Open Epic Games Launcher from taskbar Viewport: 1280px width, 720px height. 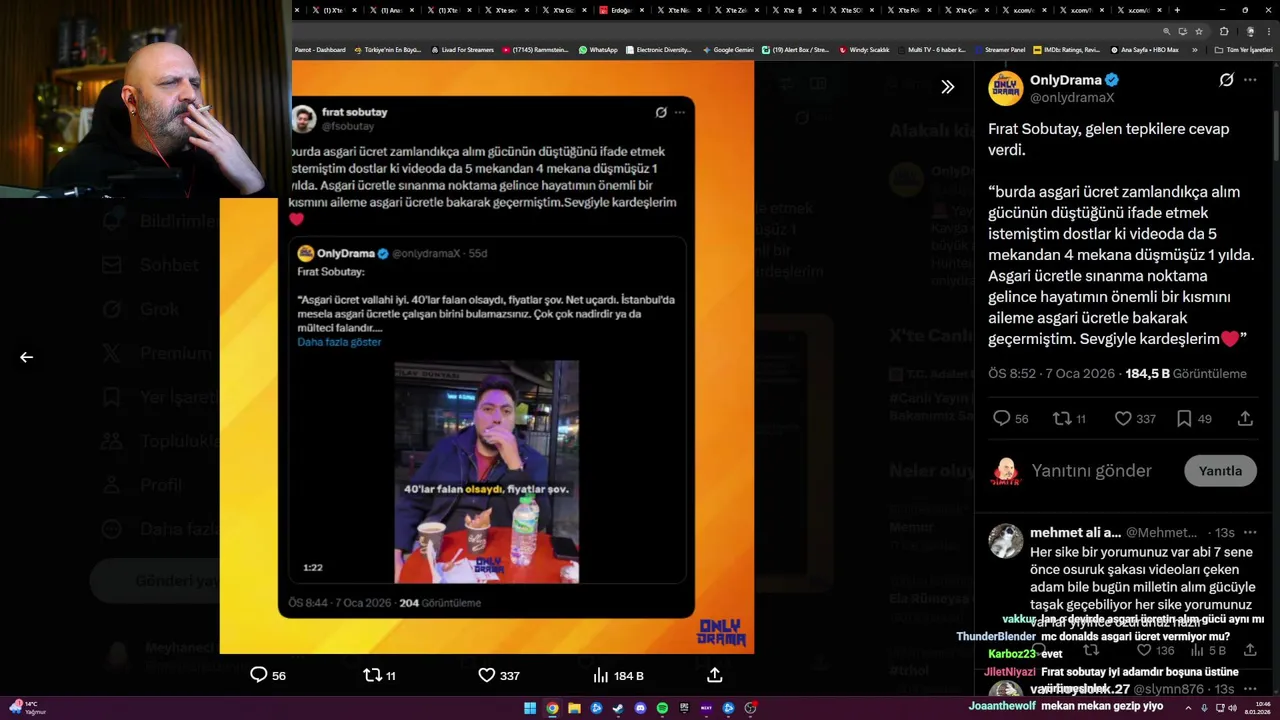(x=684, y=708)
